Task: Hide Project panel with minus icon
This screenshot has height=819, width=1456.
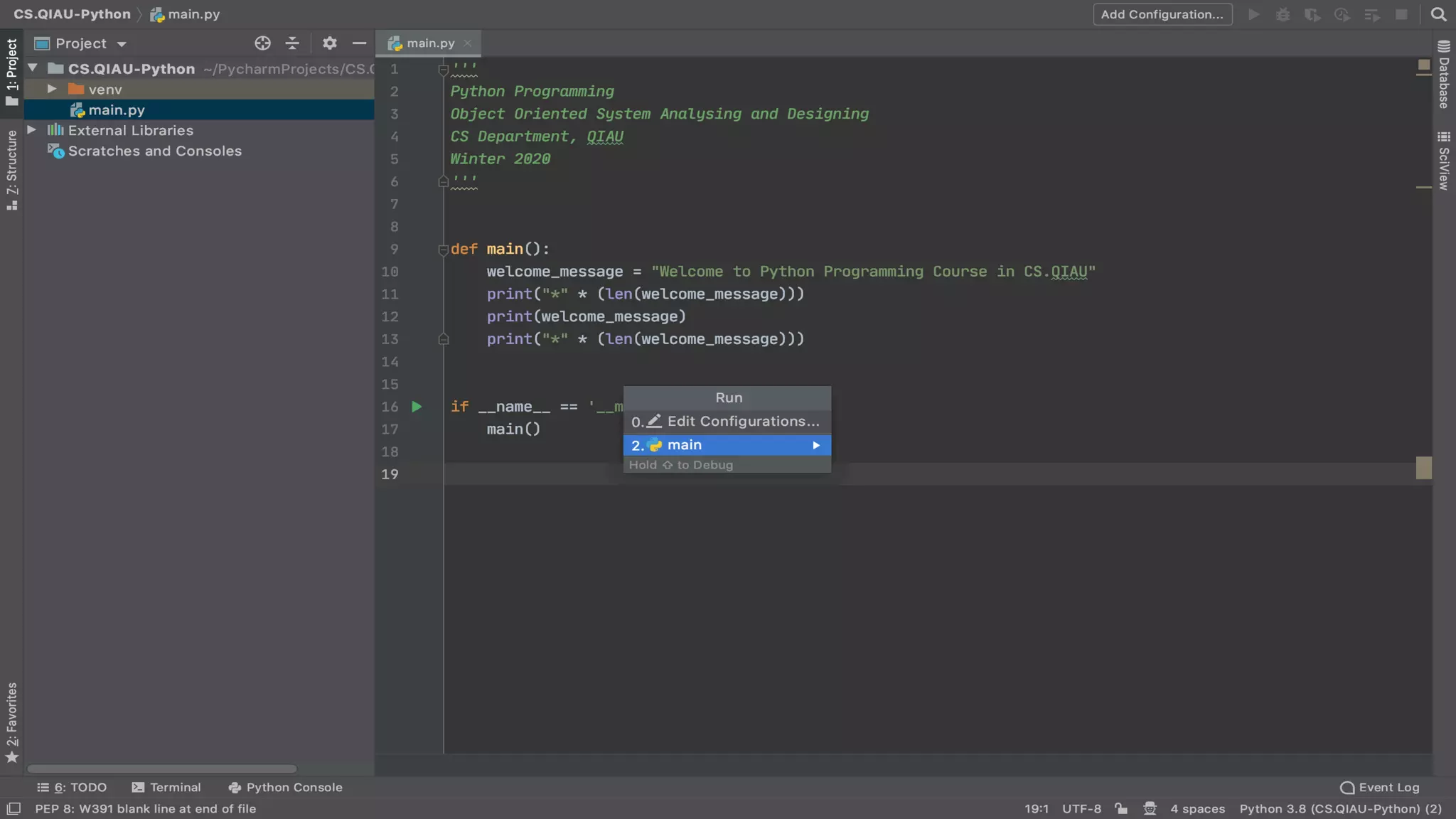Action: 359,43
